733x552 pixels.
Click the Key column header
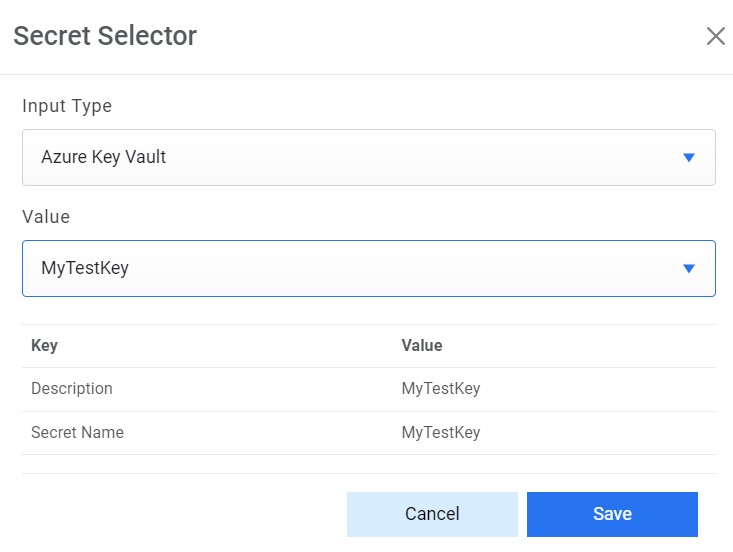pyautogui.click(x=44, y=346)
